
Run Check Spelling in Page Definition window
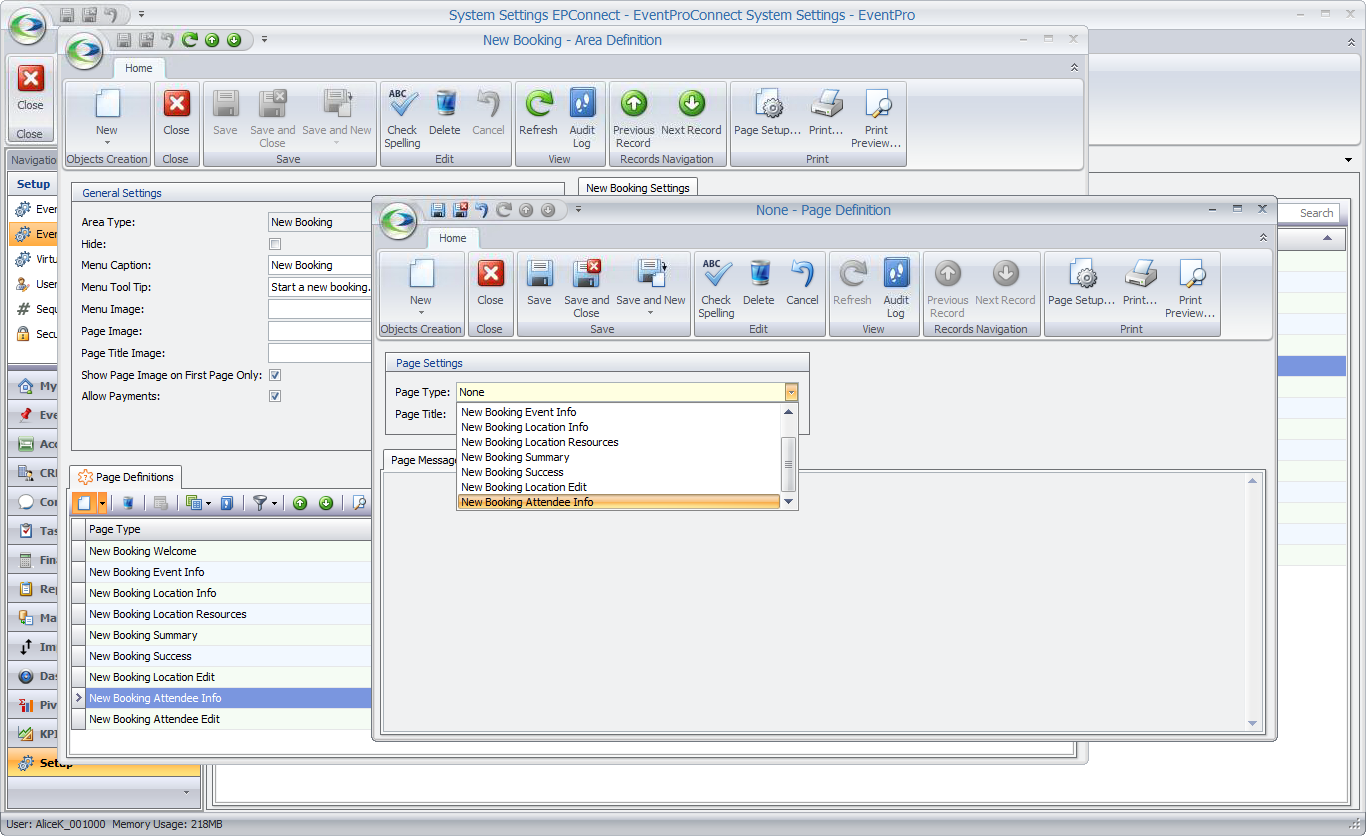(716, 288)
